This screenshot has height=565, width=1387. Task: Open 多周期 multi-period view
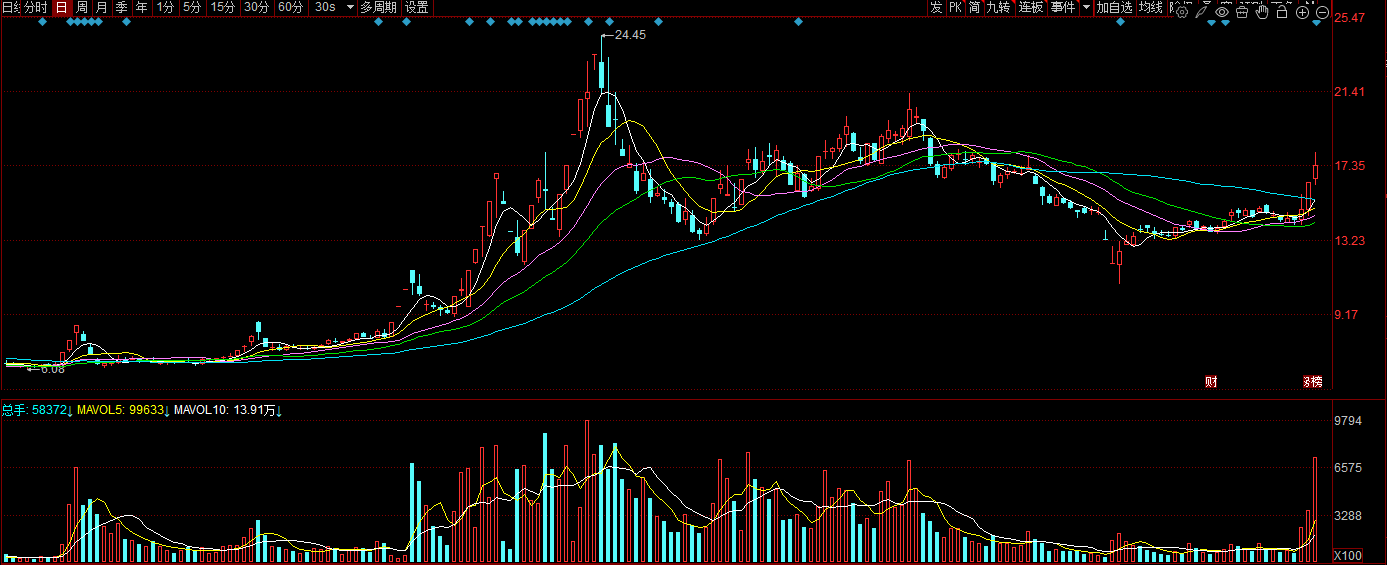tap(378, 7)
